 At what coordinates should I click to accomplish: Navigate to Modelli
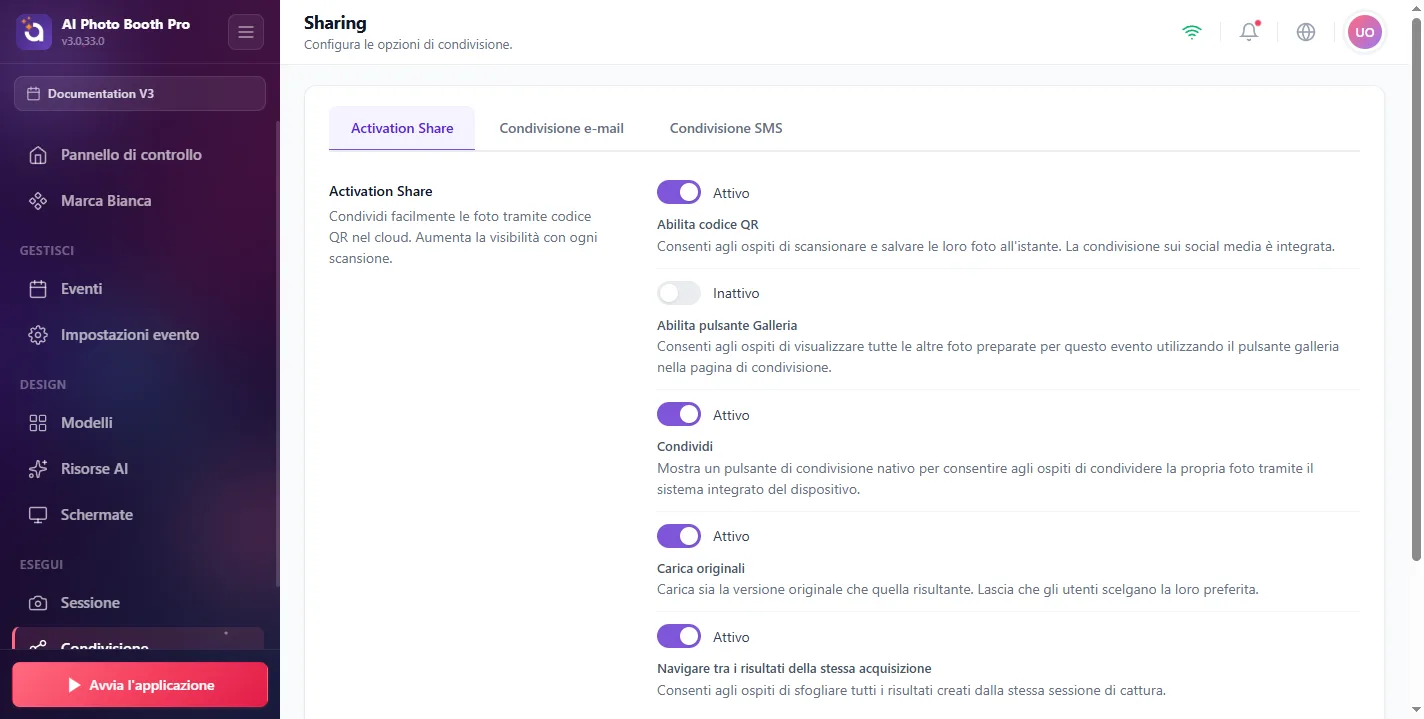click(x=138, y=423)
